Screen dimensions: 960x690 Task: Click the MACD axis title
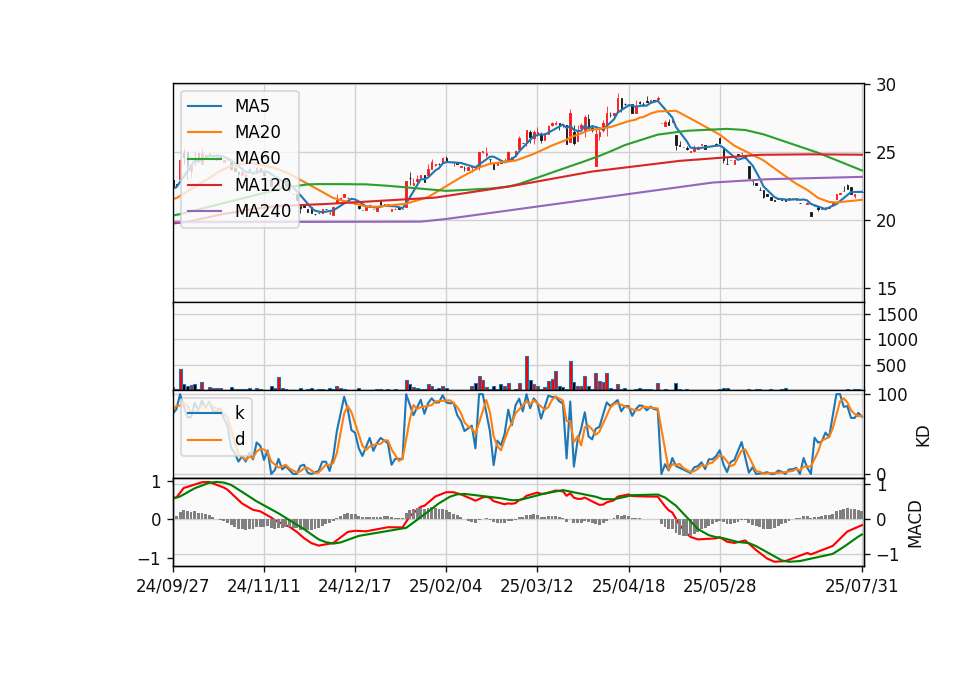[x=915, y=524]
